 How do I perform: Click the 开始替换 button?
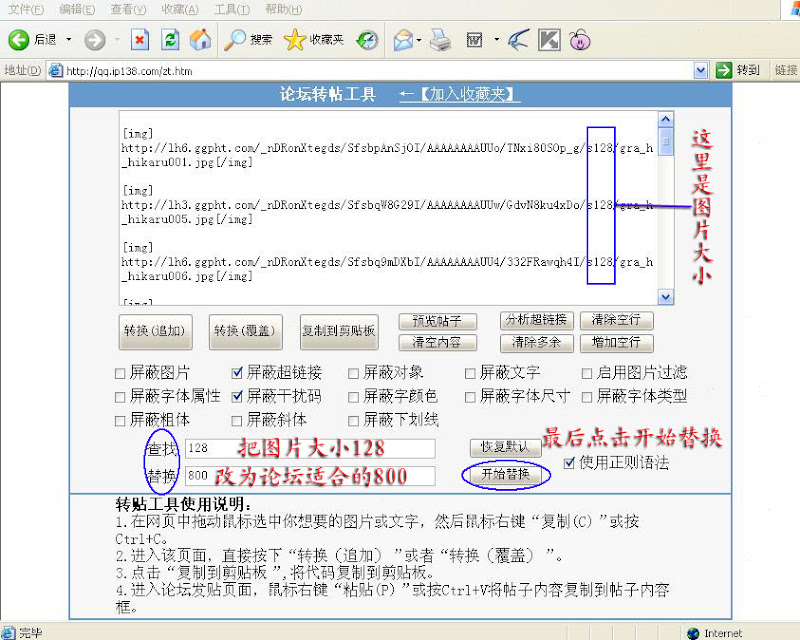point(506,475)
